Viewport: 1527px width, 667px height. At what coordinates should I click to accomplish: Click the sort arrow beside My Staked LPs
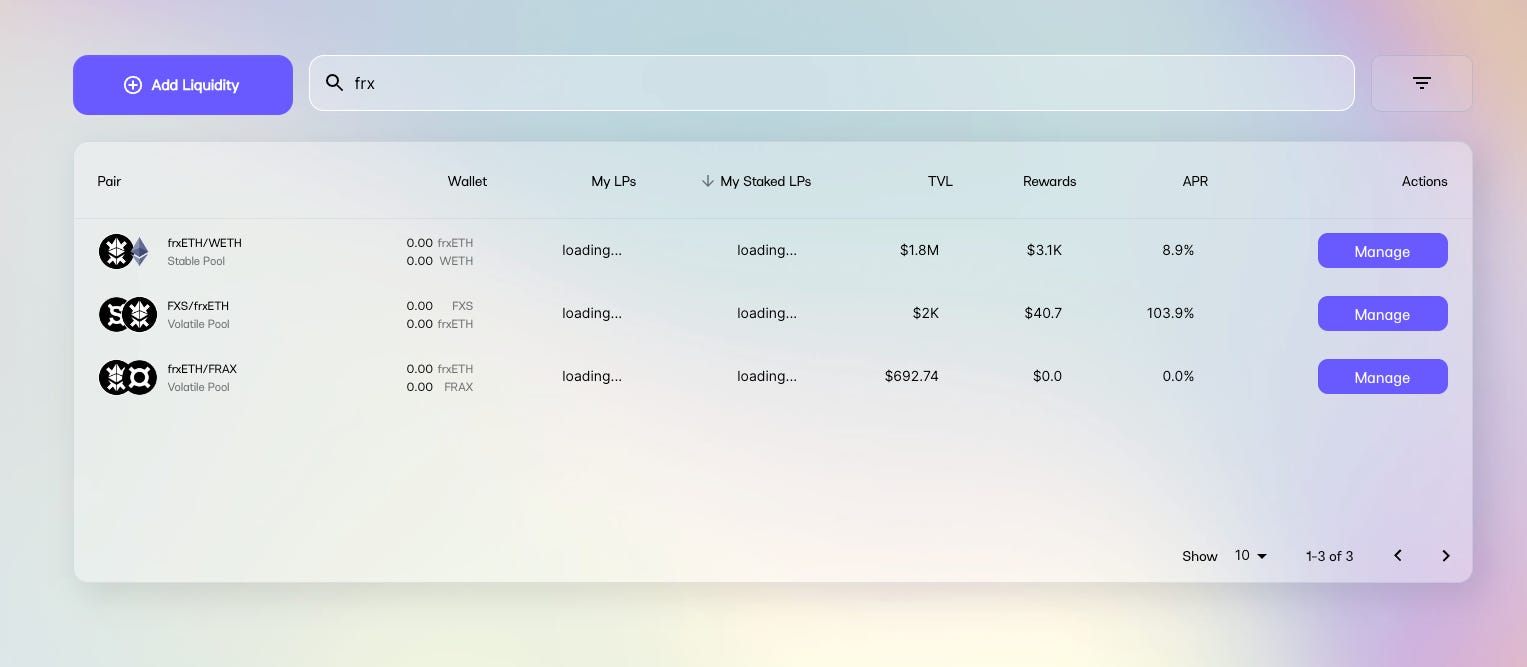(x=707, y=181)
